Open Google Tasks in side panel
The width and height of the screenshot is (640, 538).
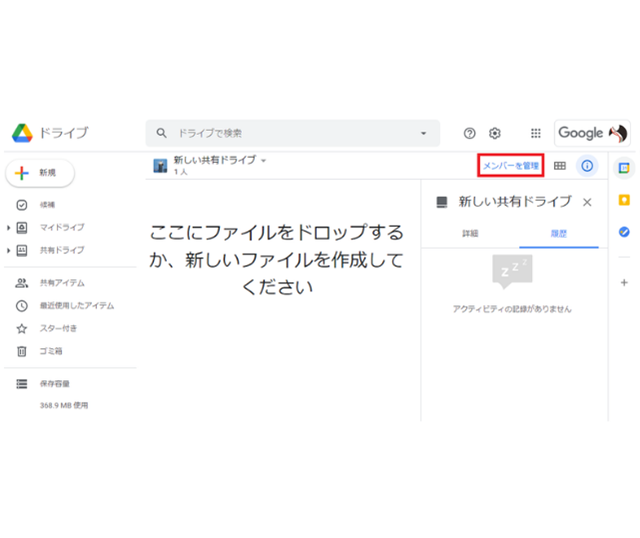point(624,232)
